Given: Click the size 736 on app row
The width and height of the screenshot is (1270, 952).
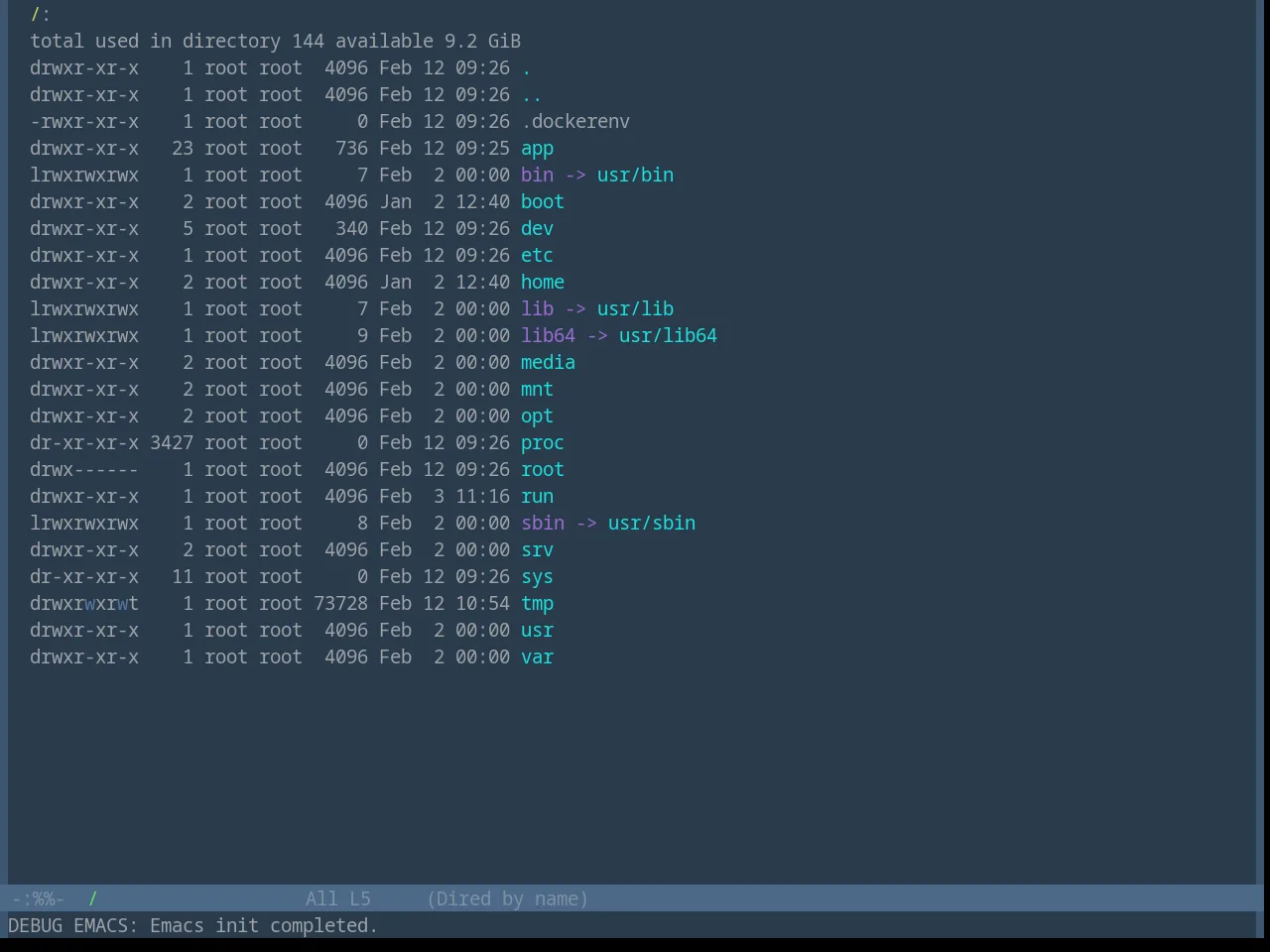Looking at the screenshot, I should 351,149.
